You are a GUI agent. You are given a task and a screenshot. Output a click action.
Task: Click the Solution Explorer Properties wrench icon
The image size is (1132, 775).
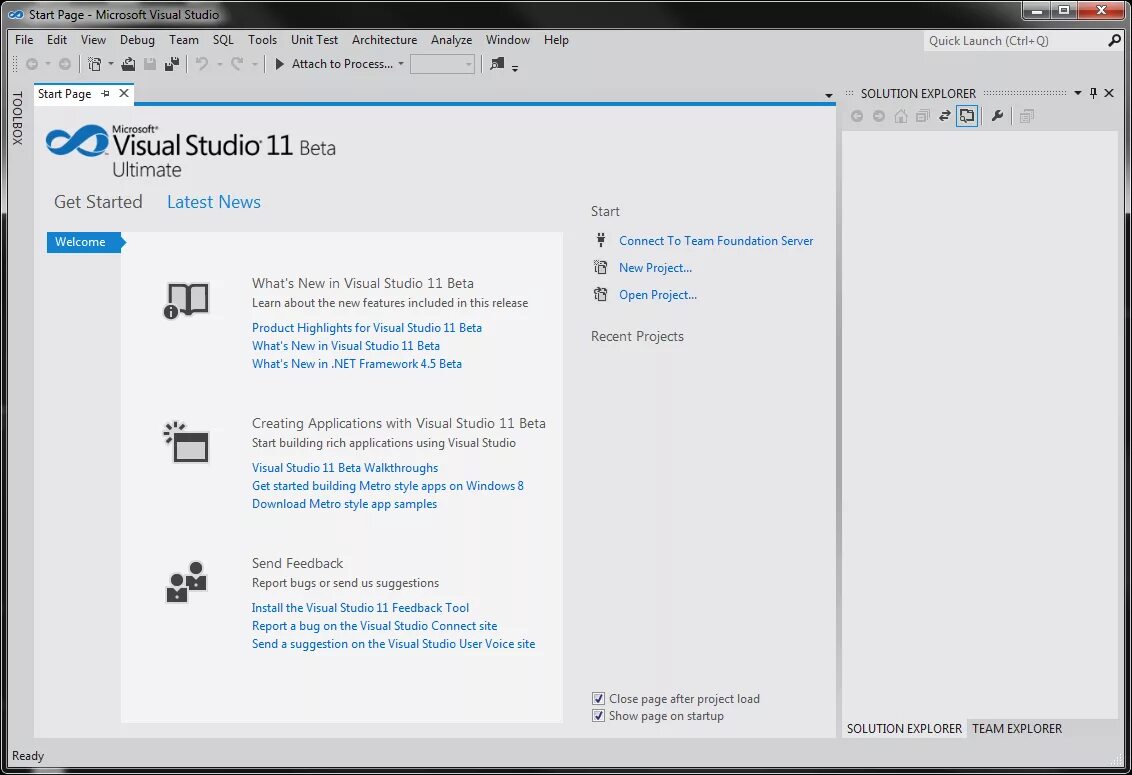[998, 116]
